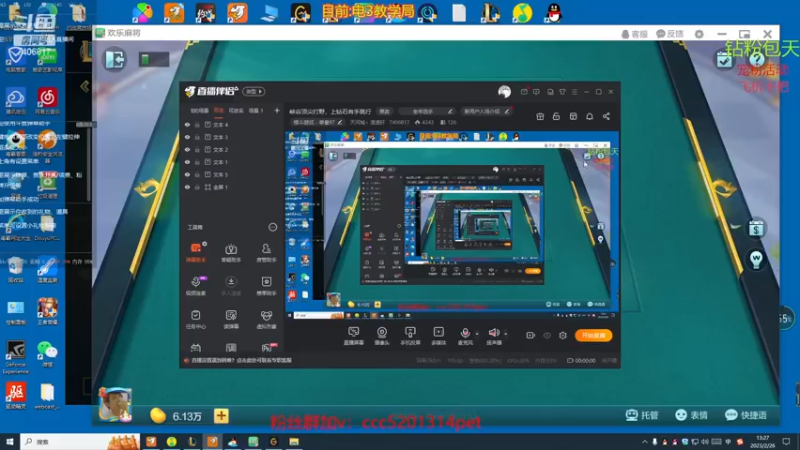This screenshot has height=450, width=800.
Task: Select the 场景 1 tab
Action: [x=256, y=111]
